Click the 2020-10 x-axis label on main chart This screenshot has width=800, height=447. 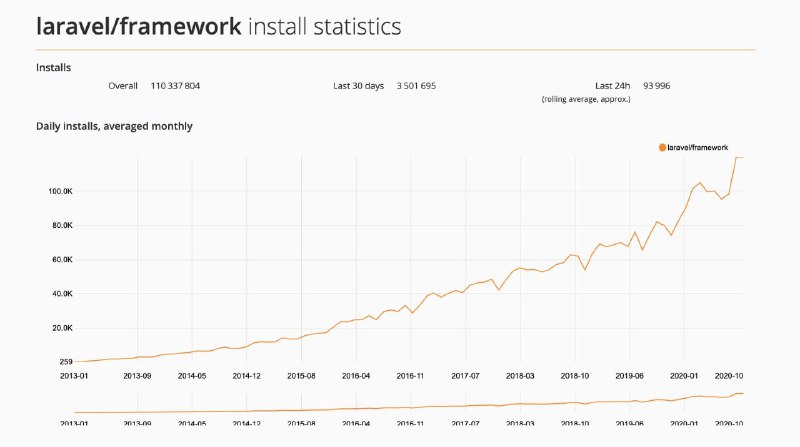click(729, 376)
